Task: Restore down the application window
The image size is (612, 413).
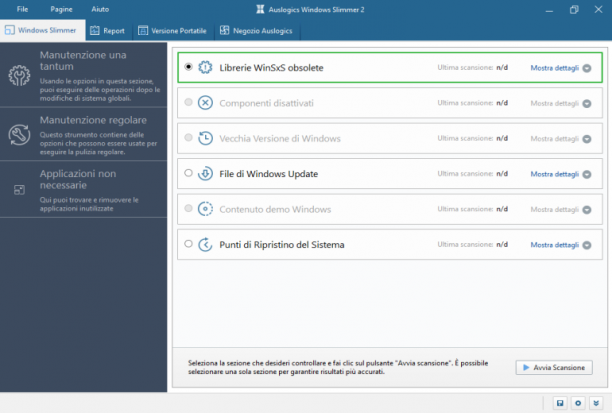Action: 574,10
